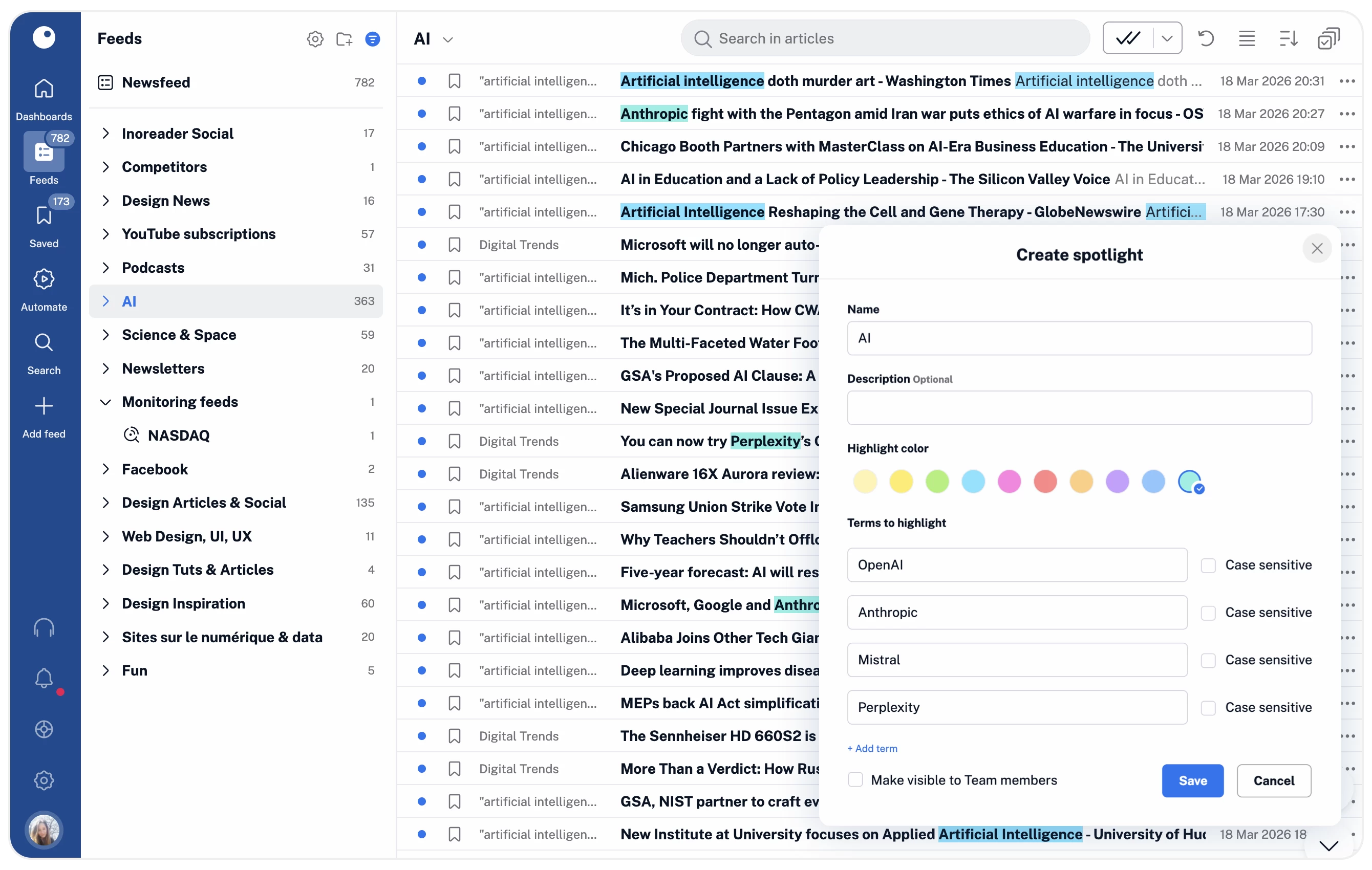This screenshot has width=1372, height=870.
Task: Click the Add feed plus icon
Action: click(44, 406)
